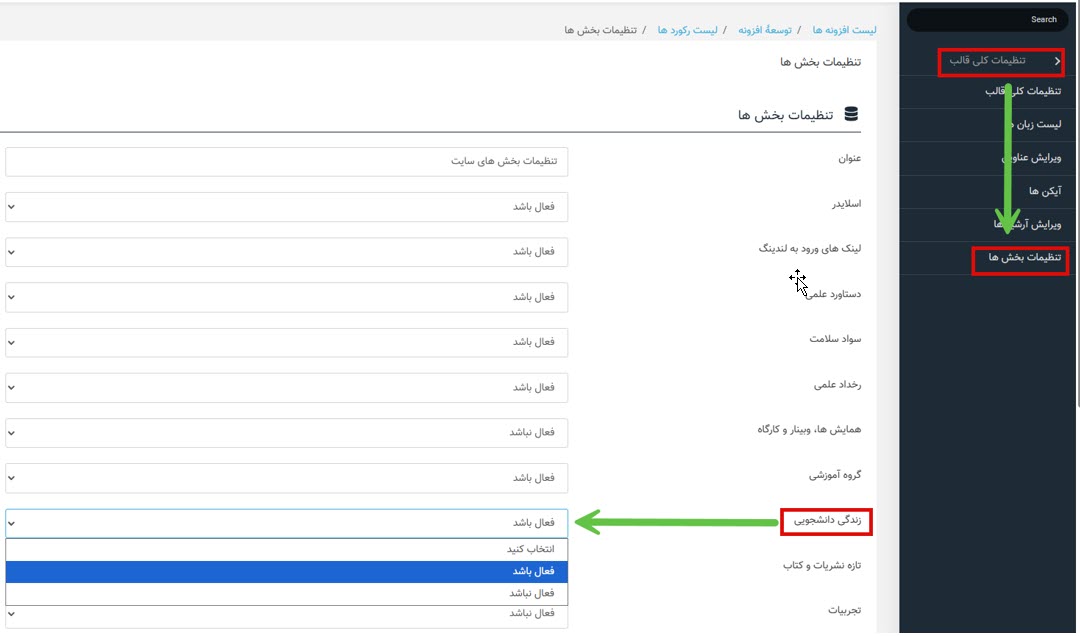
Task: Collapse the تنظیمات کلی قالب sidebar chevron
Action: (1058, 62)
